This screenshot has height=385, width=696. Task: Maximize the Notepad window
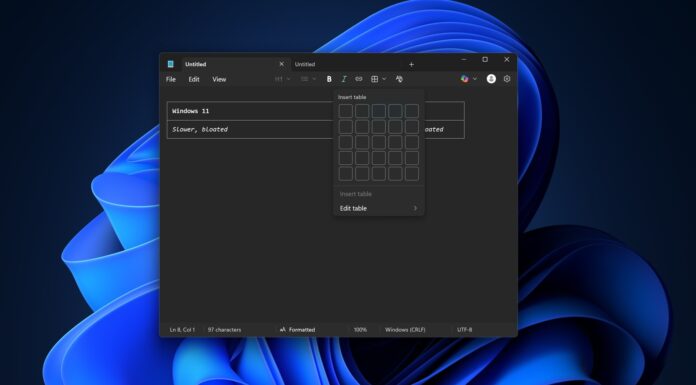click(x=485, y=60)
